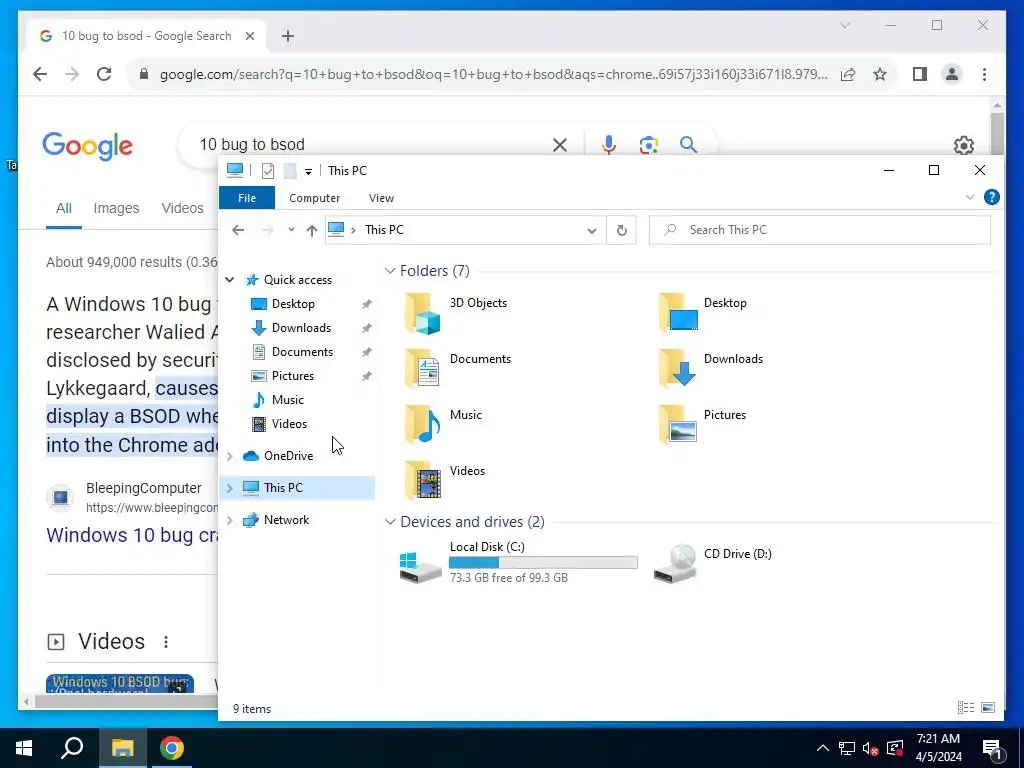Screen dimensions: 1024x768
Task: Collapse Devices and drives (2) group
Action: [390, 522]
